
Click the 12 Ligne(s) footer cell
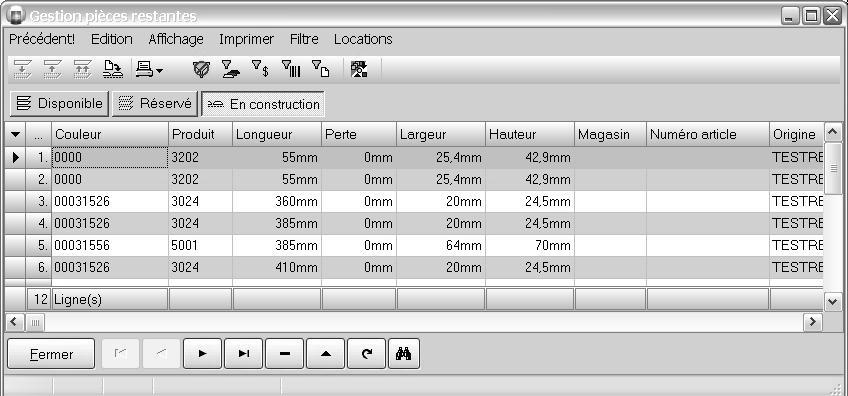tap(110, 299)
